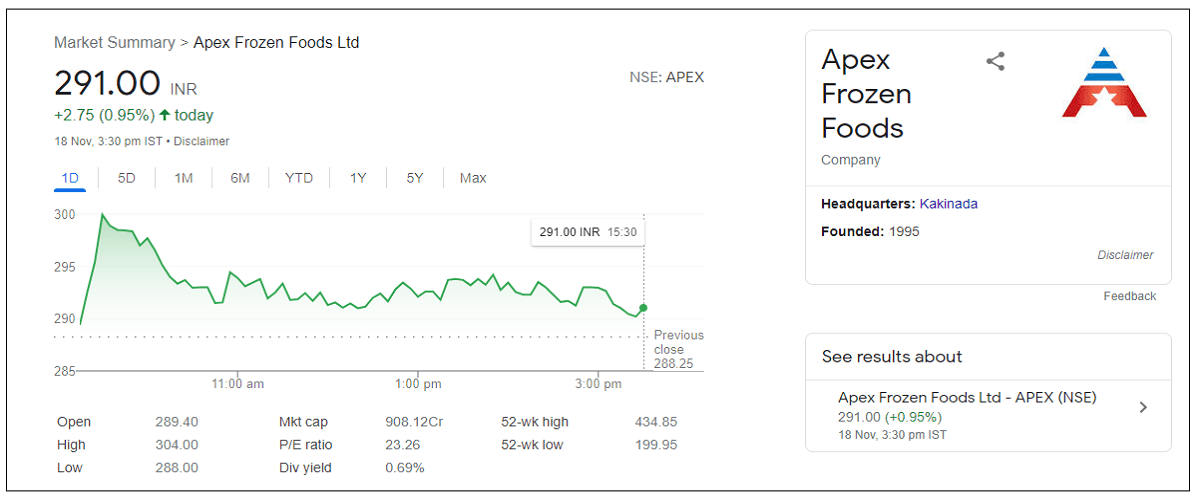Screen dimensions: 1200x500
Task: Select the 52-wk high value 434.85
Action: coord(656,422)
